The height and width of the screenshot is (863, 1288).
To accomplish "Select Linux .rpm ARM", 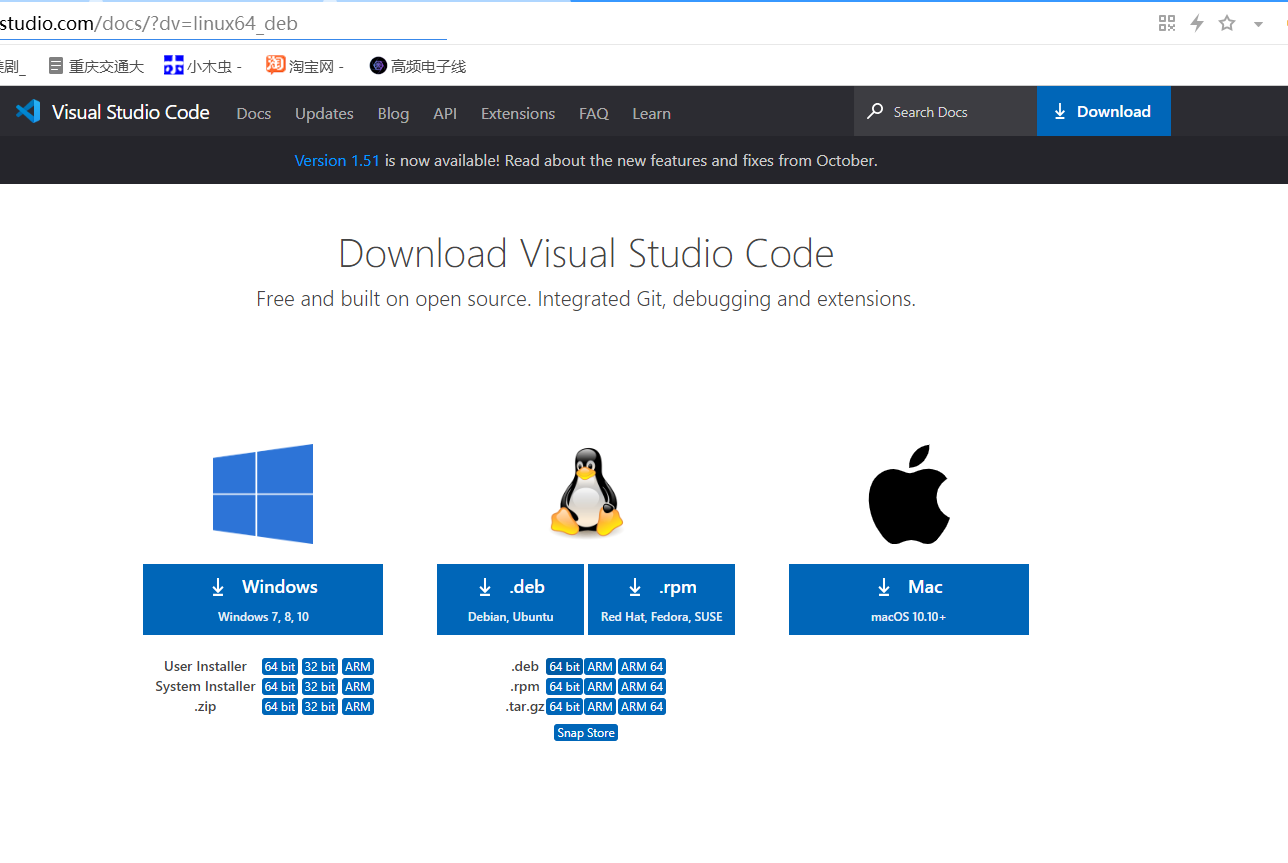I will click(x=600, y=686).
